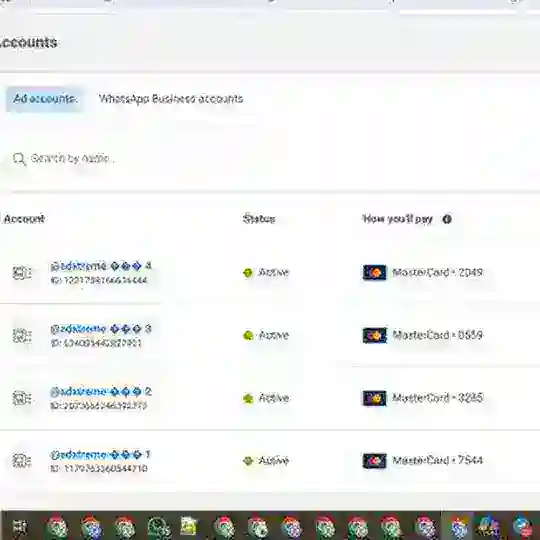
Task: Click the How you'll pay info icon
Action: pos(447,219)
